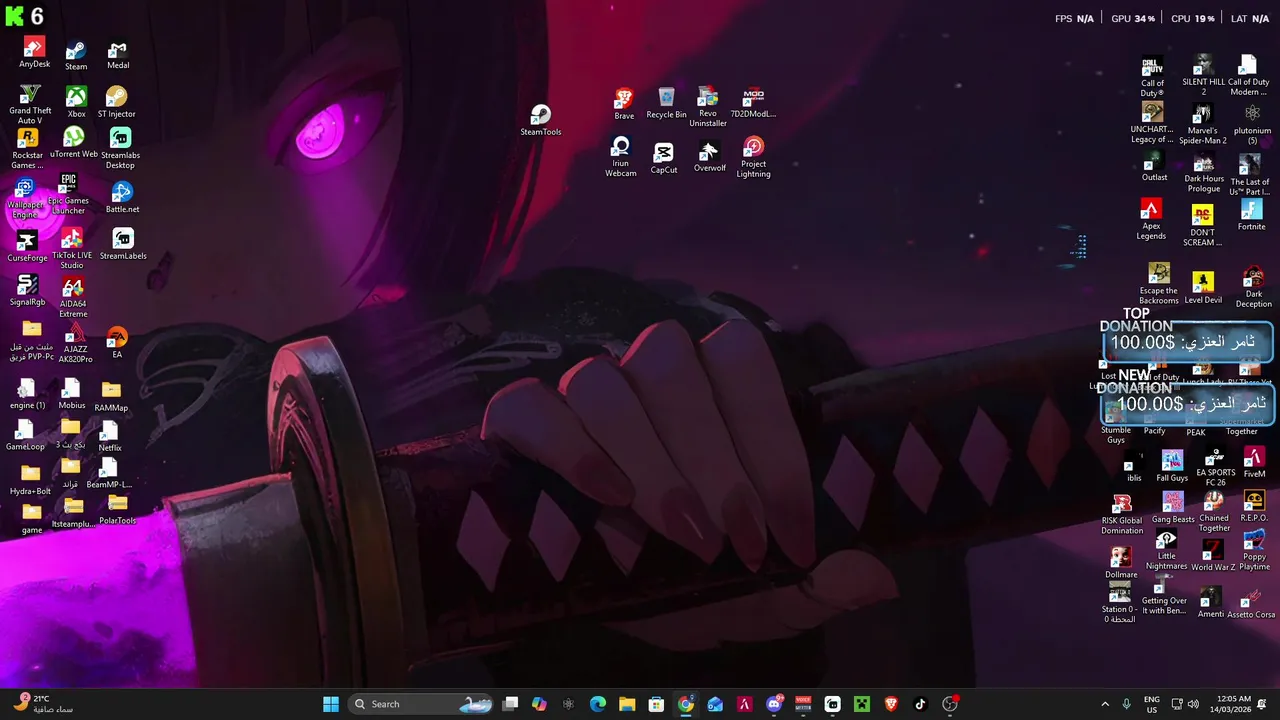Select the uTorrent Web icon
The width and height of the screenshot is (1280, 720).
74,143
